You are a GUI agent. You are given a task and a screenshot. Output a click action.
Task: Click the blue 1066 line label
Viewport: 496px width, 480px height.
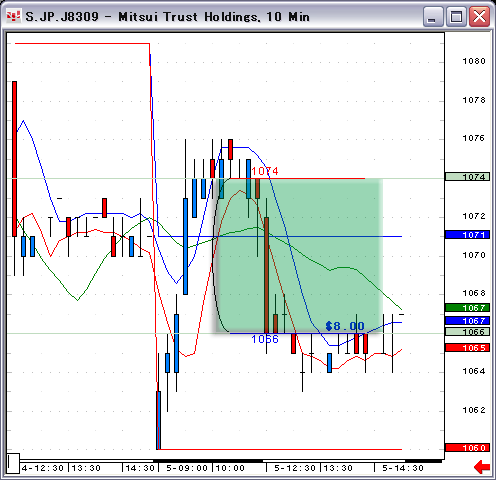click(x=265, y=339)
